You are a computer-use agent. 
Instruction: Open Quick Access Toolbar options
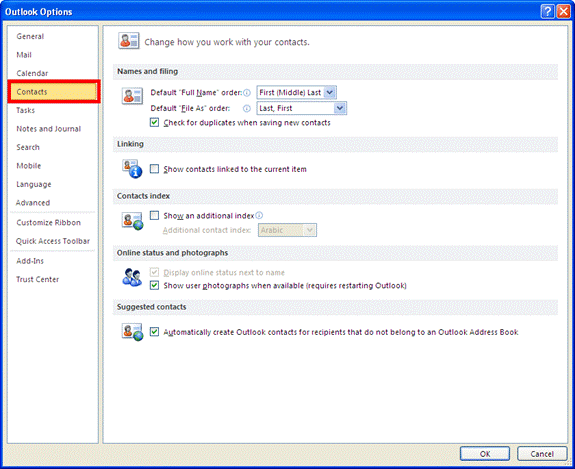[x=52, y=241]
